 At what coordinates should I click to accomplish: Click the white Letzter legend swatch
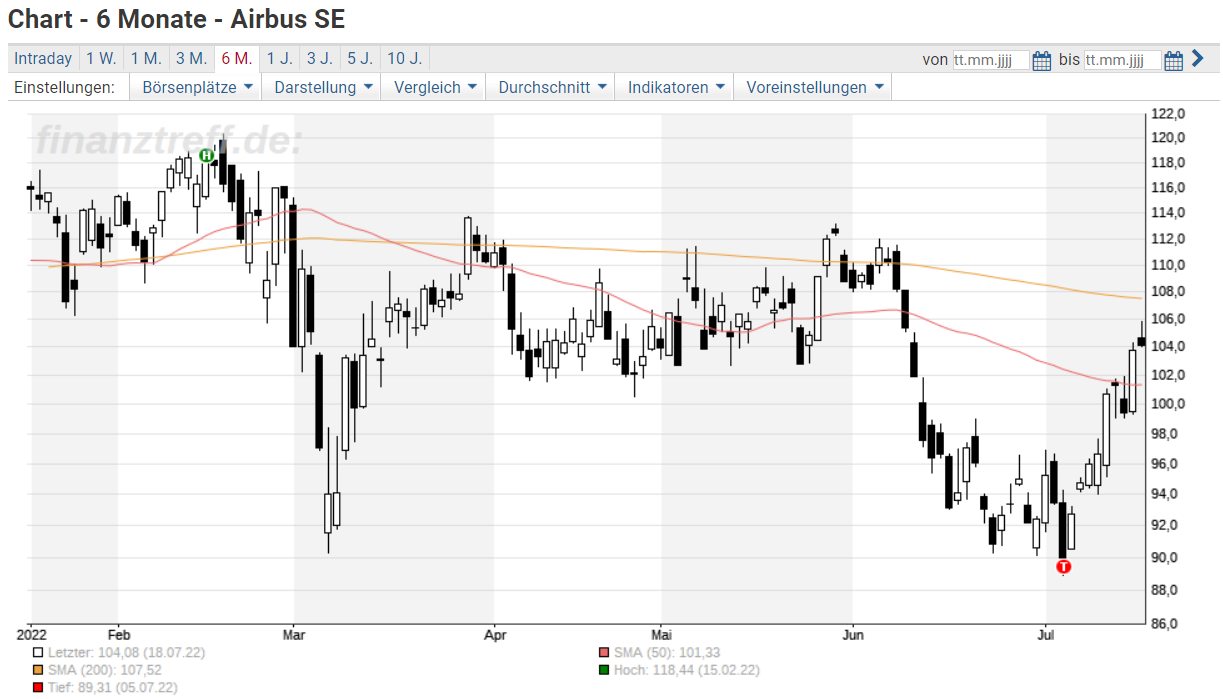point(38,652)
